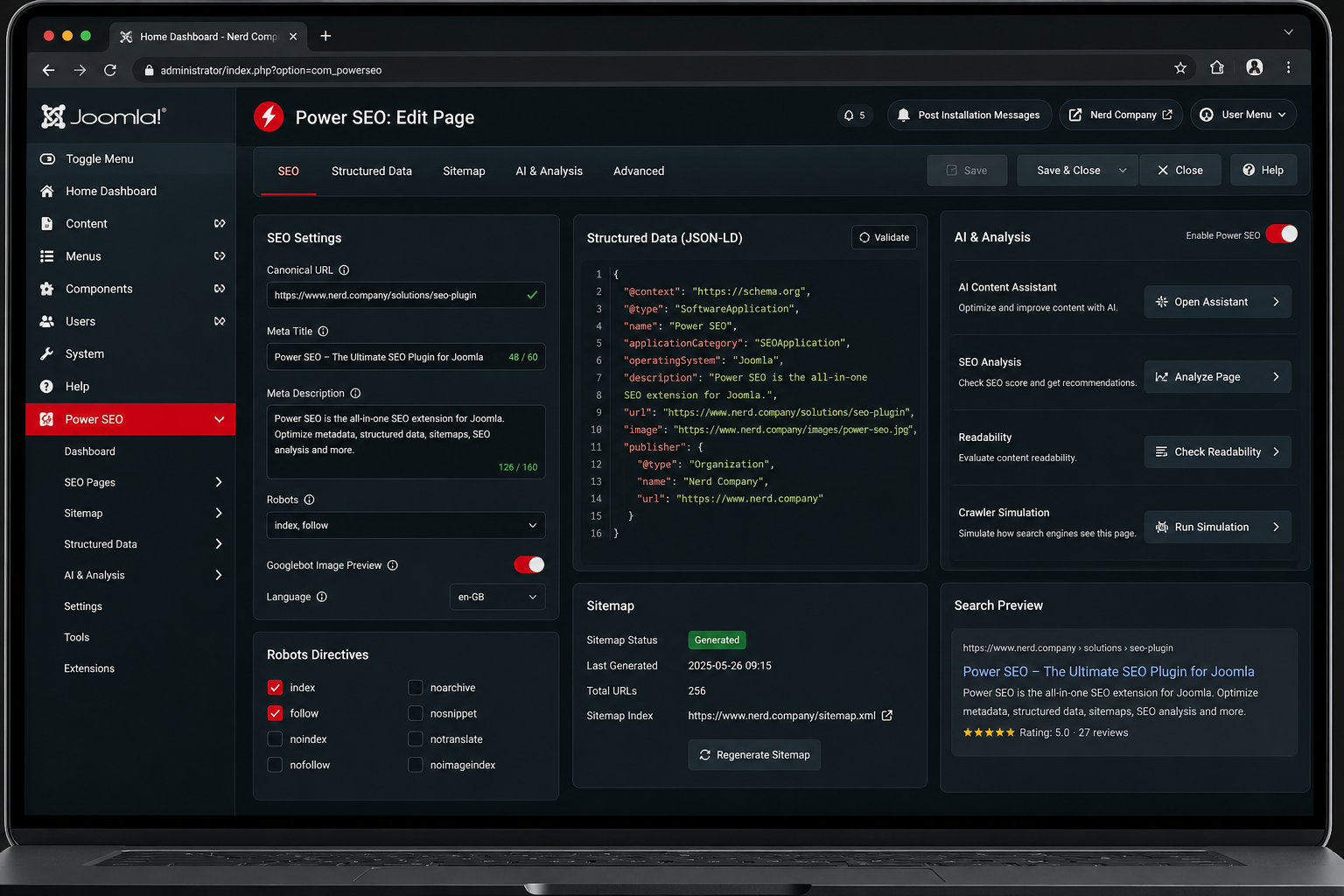
Task: Expand AI & Analysis submenu in sidebar
Action: pyautogui.click(x=219, y=575)
